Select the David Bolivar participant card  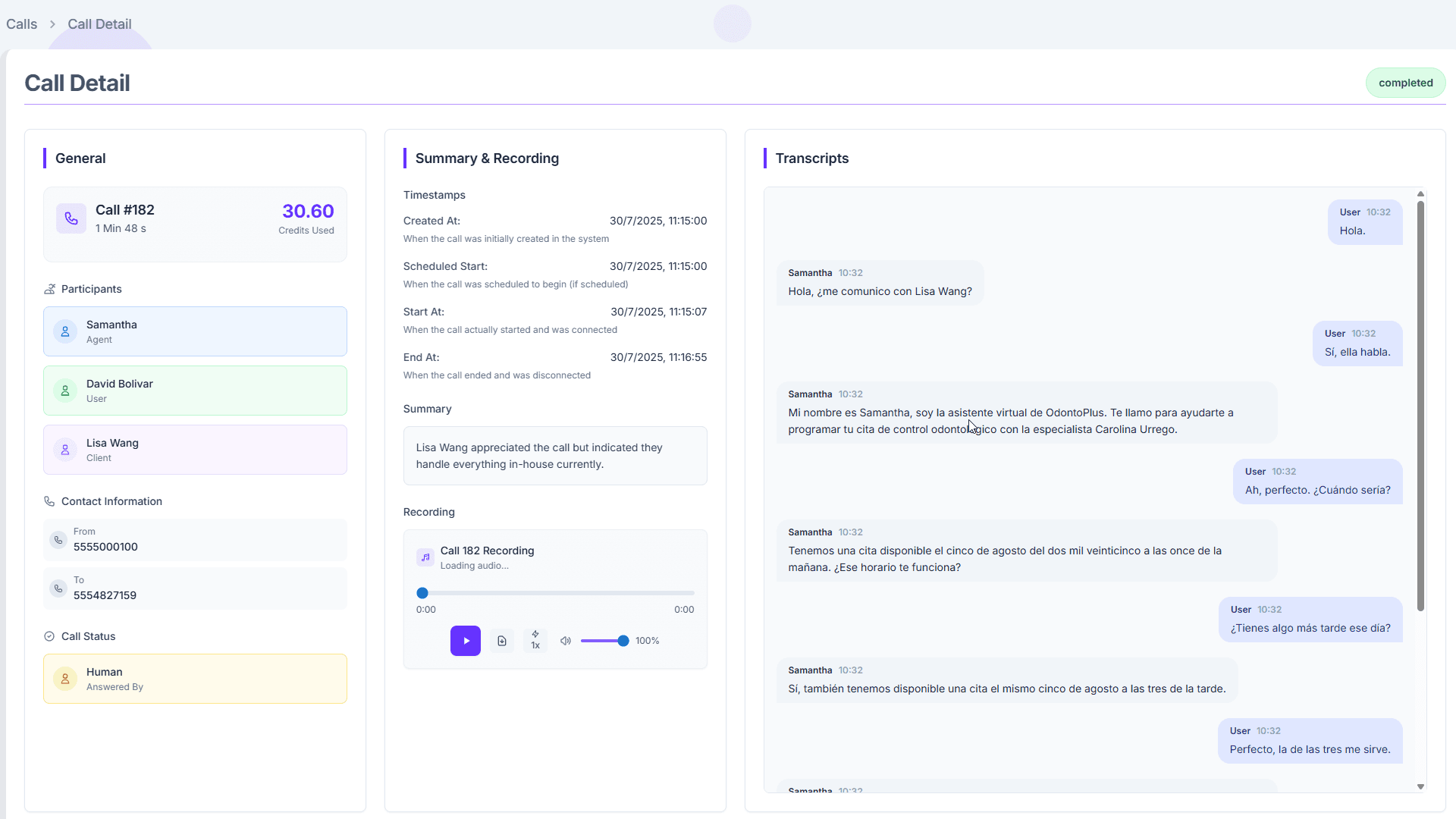click(x=195, y=391)
